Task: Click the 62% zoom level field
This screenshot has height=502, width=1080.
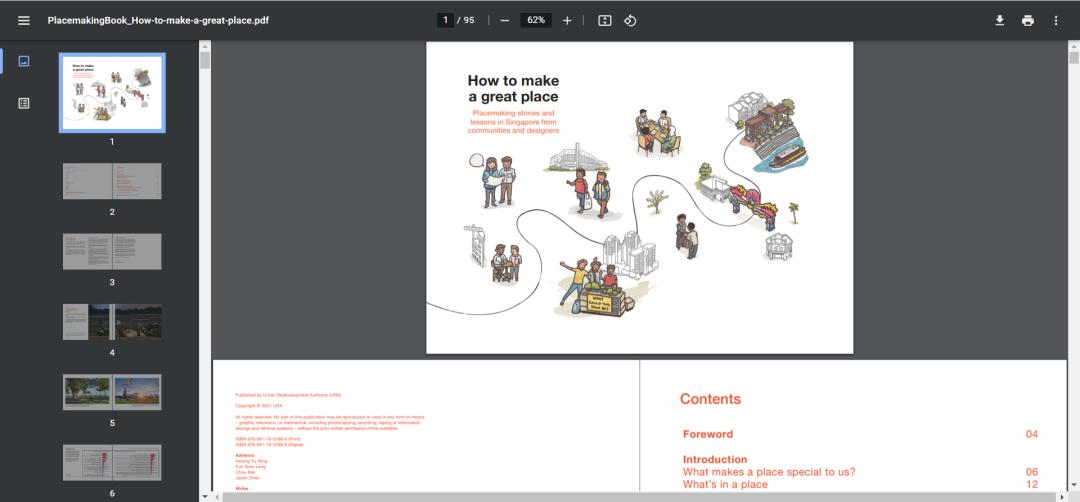Action: click(536, 20)
